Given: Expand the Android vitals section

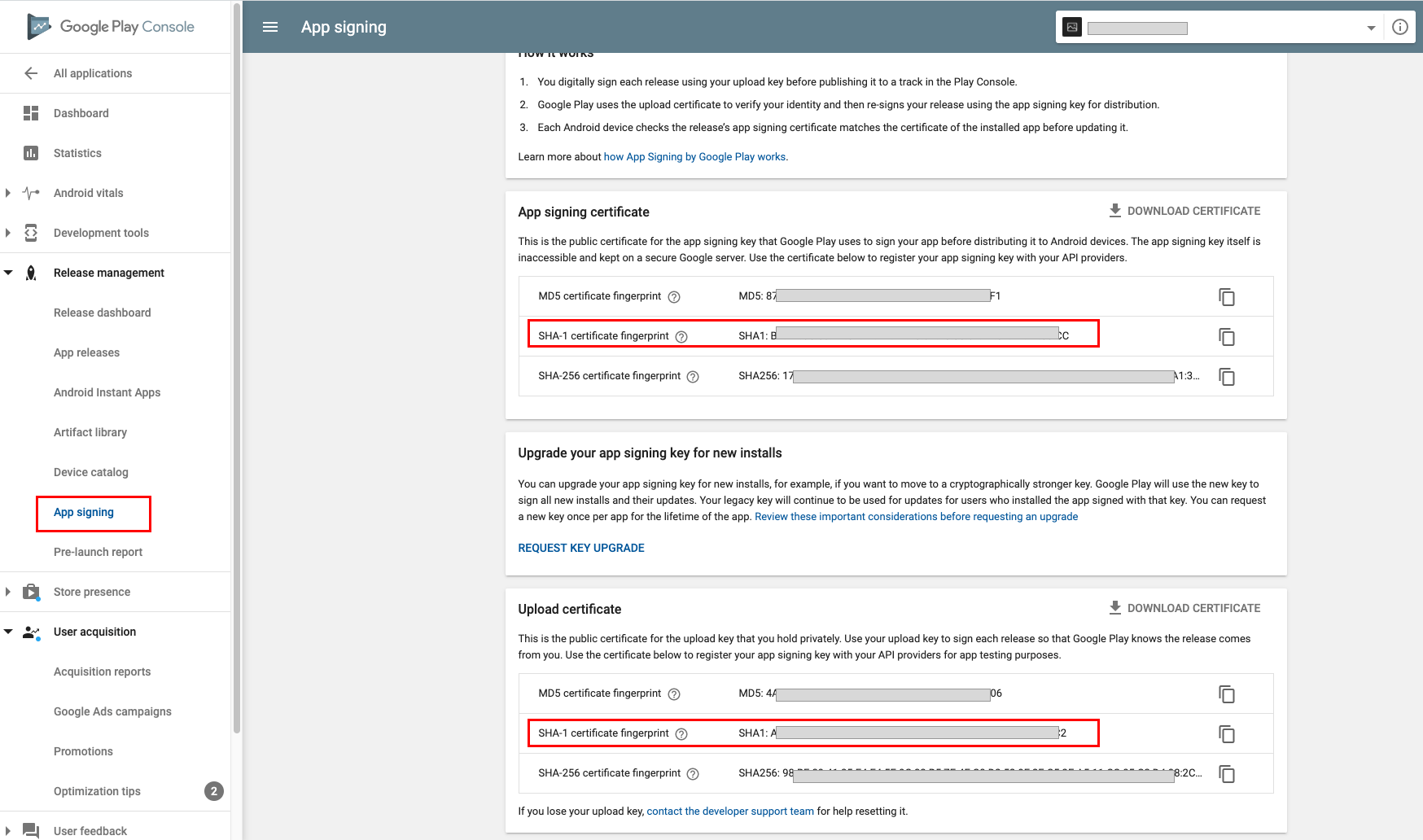Looking at the screenshot, I should [8, 193].
